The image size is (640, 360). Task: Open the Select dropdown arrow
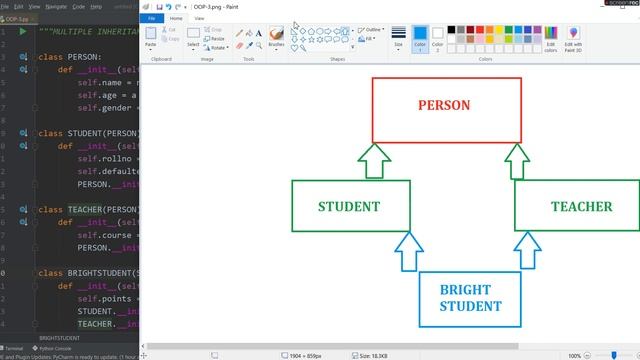193,50
